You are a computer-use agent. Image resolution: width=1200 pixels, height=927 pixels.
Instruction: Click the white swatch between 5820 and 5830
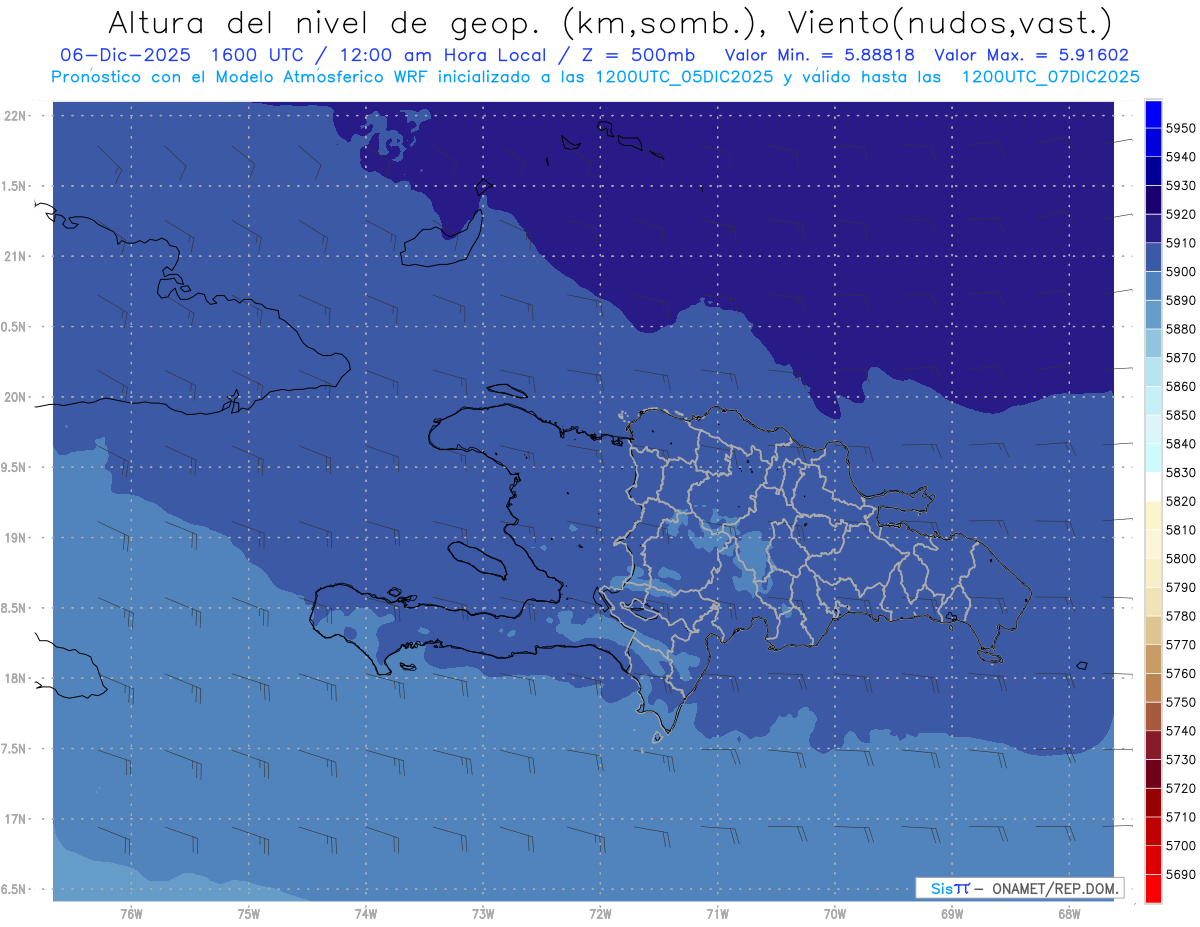pos(1153,487)
